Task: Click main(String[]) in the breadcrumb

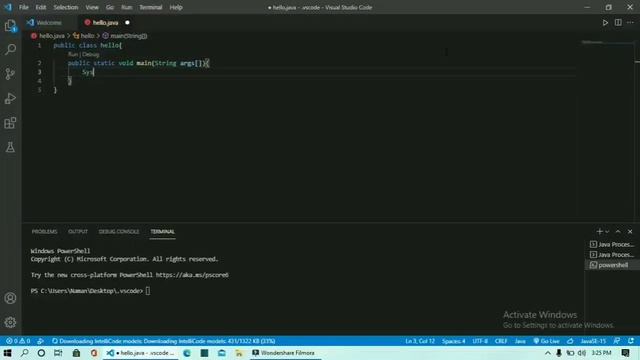Action: pos(128,36)
